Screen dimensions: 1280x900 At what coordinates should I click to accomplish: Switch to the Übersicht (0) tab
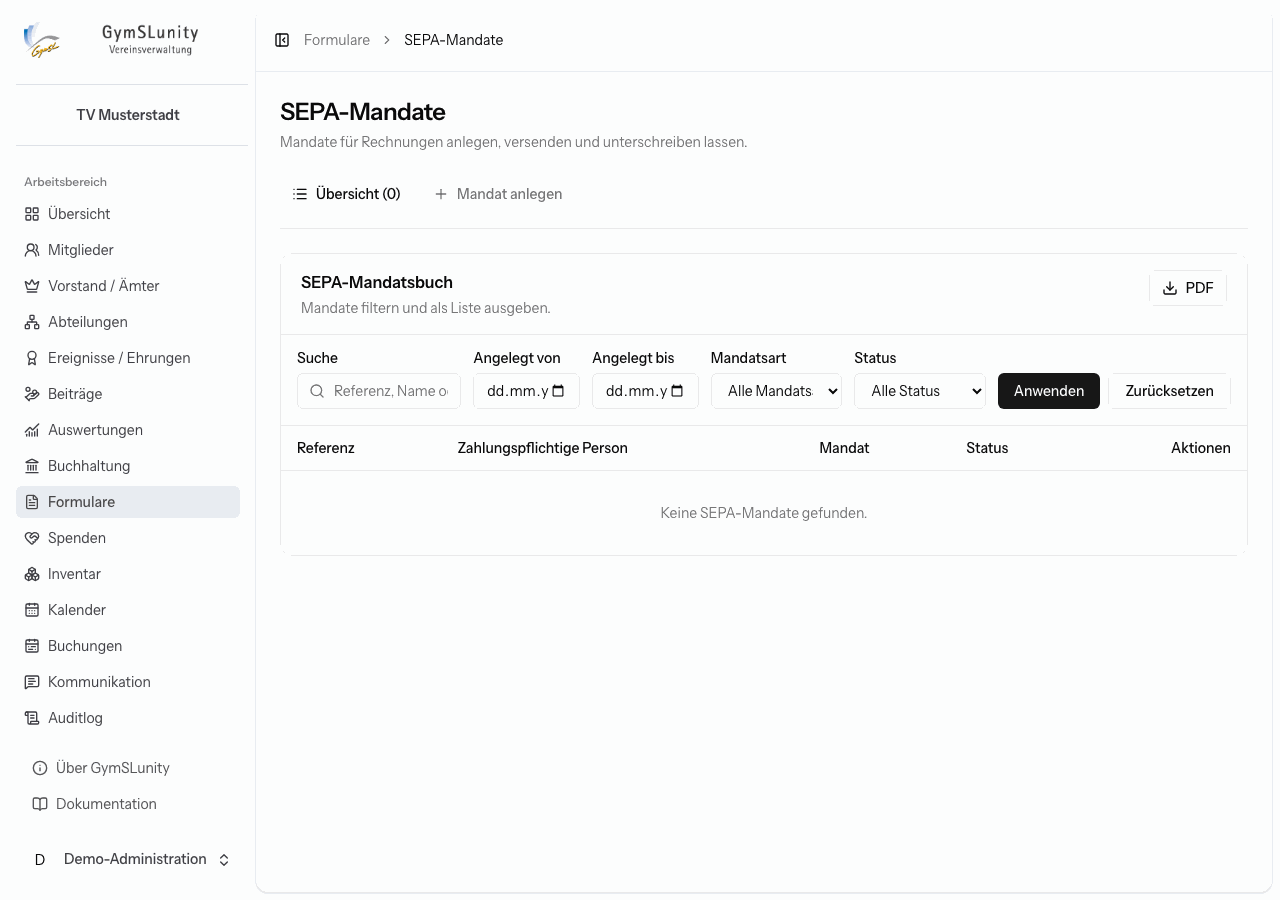346,194
